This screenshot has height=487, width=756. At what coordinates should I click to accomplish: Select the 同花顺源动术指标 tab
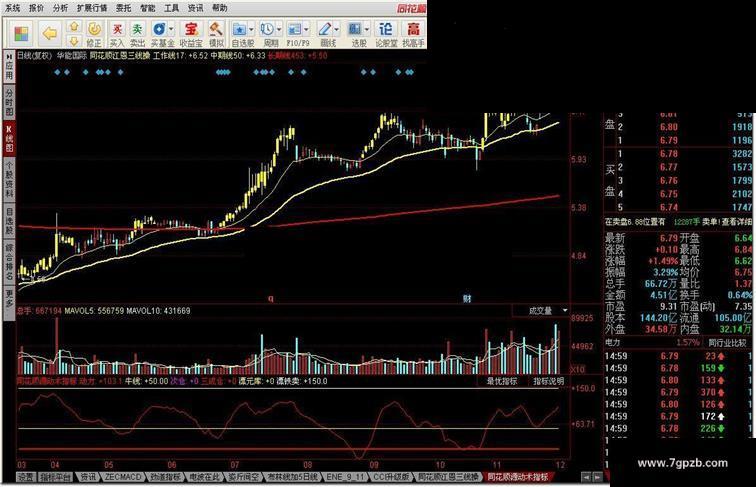pyautogui.click(x=518, y=477)
